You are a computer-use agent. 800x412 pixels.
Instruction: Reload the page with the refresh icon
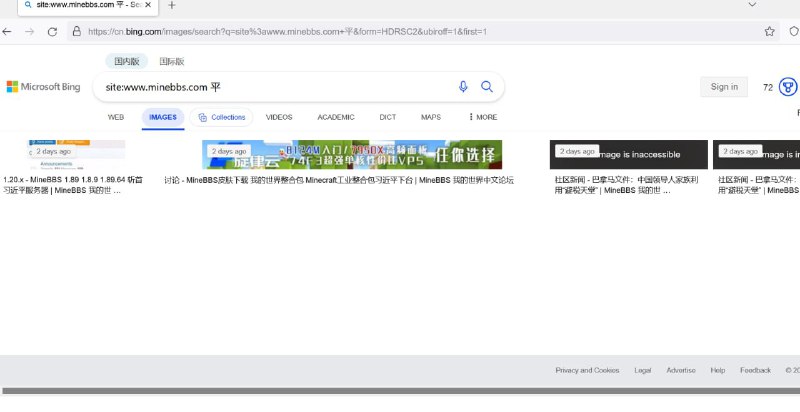tap(52, 32)
